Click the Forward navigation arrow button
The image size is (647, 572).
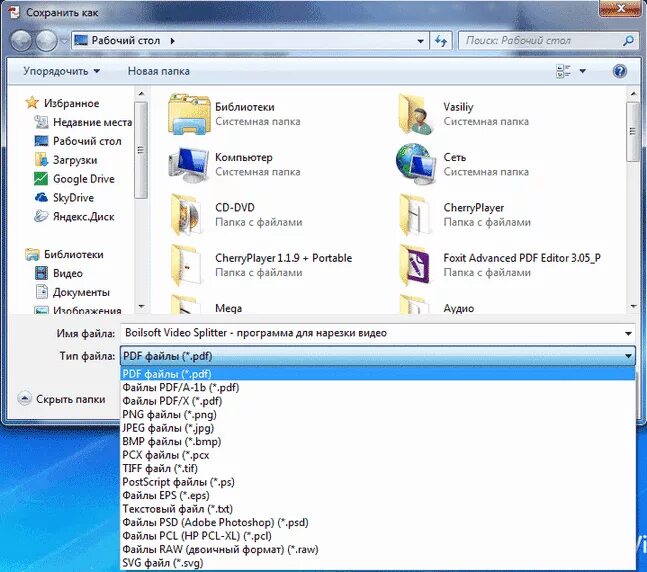click(x=46, y=41)
